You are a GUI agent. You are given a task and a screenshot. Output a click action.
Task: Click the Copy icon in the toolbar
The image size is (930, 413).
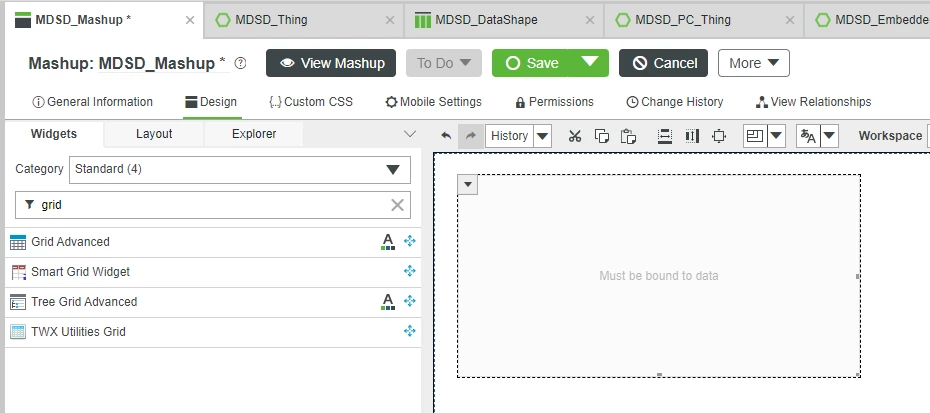click(x=601, y=136)
